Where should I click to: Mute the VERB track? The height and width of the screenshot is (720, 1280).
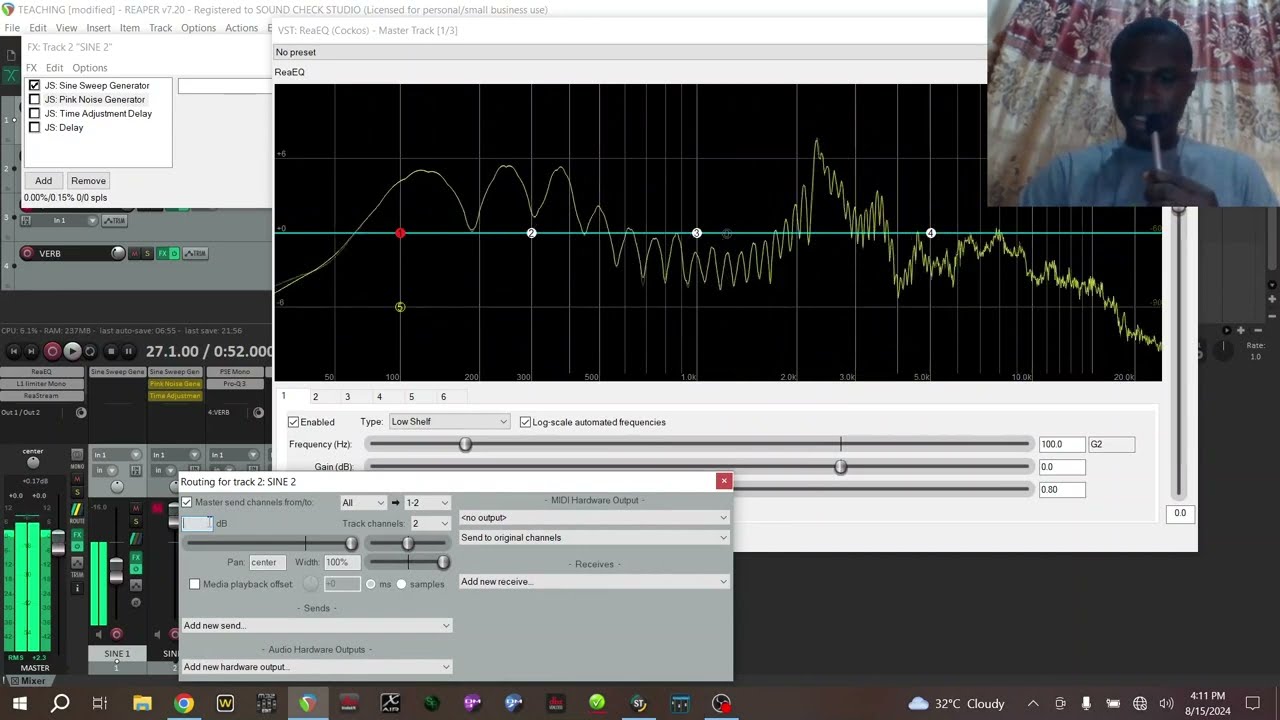(x=134, y=253)
